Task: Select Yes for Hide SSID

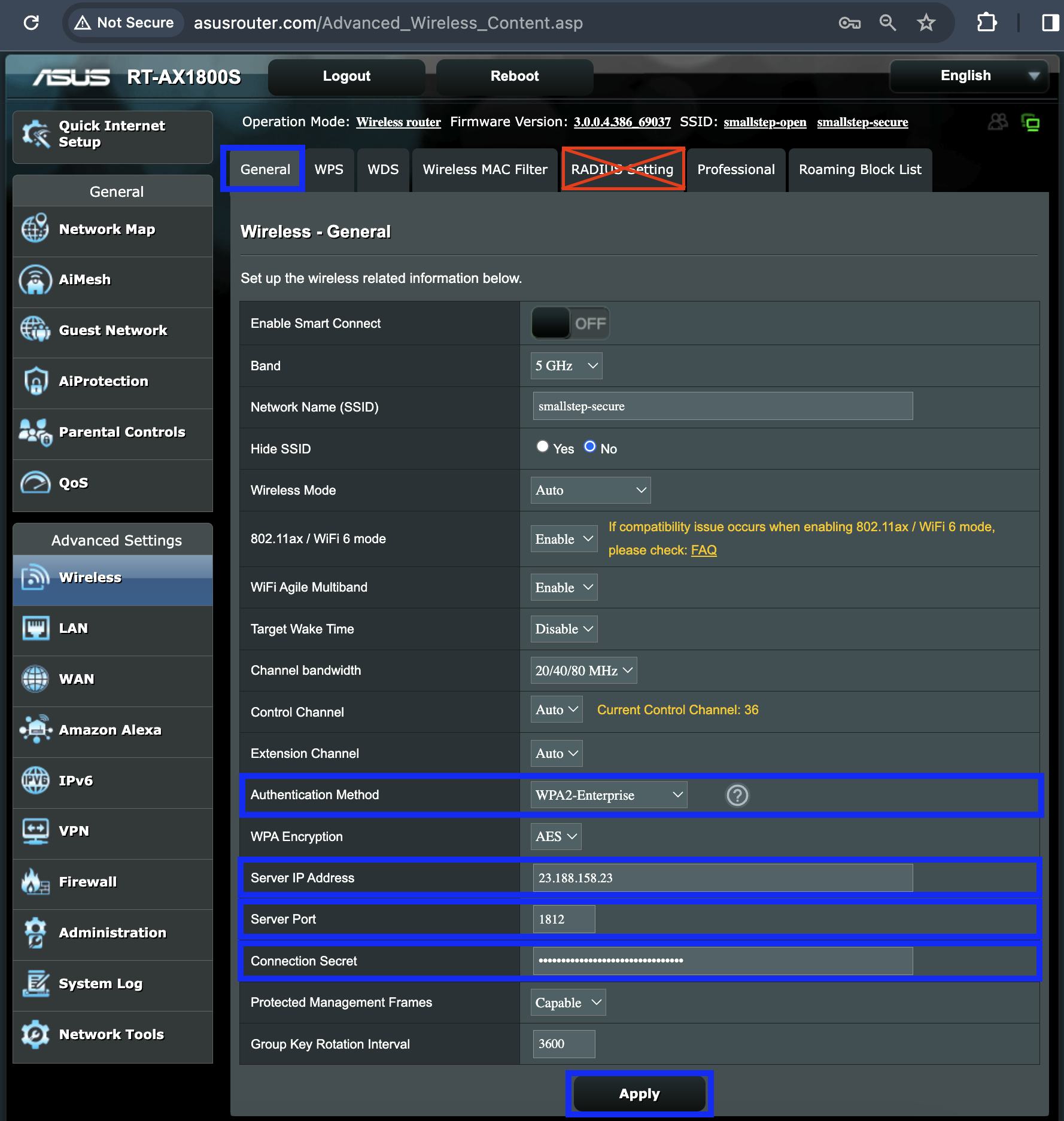Action: pyautogui.click(x=543, y=447)
